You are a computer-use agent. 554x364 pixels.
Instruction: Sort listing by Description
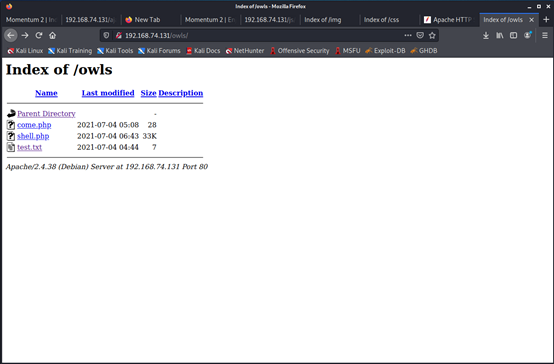point(181,93)
